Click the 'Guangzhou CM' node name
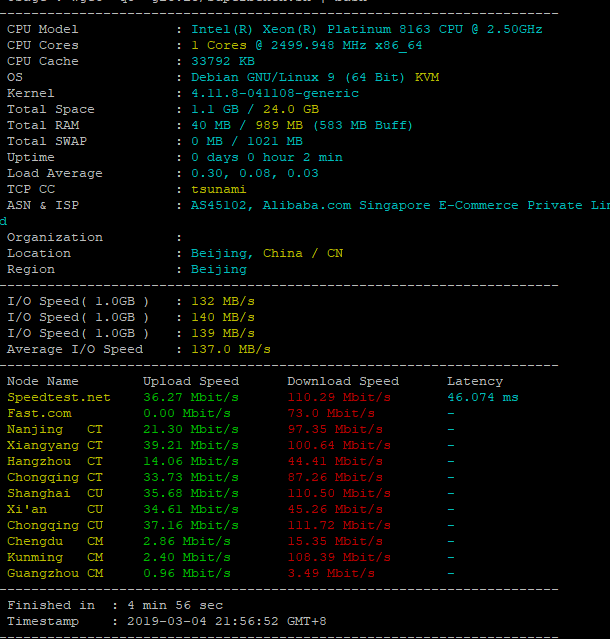610x639 pixels. click(x=55, y=573)
